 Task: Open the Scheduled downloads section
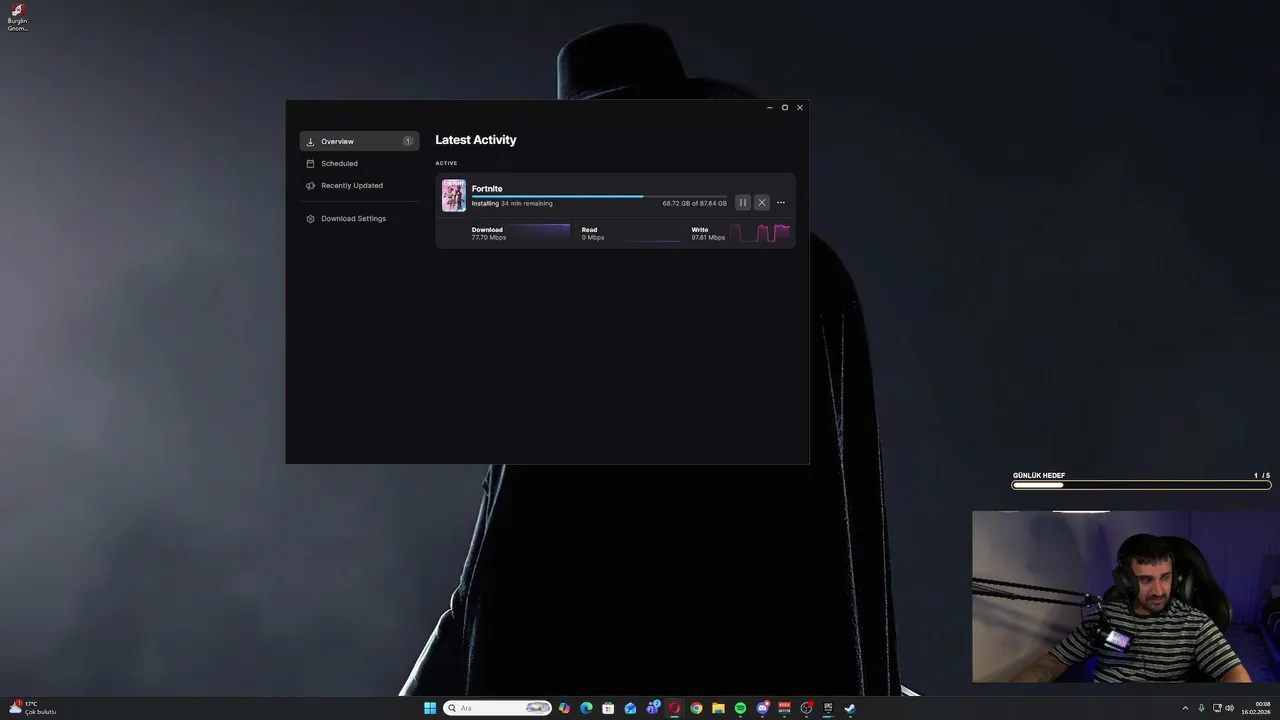(x=359, y=163)
